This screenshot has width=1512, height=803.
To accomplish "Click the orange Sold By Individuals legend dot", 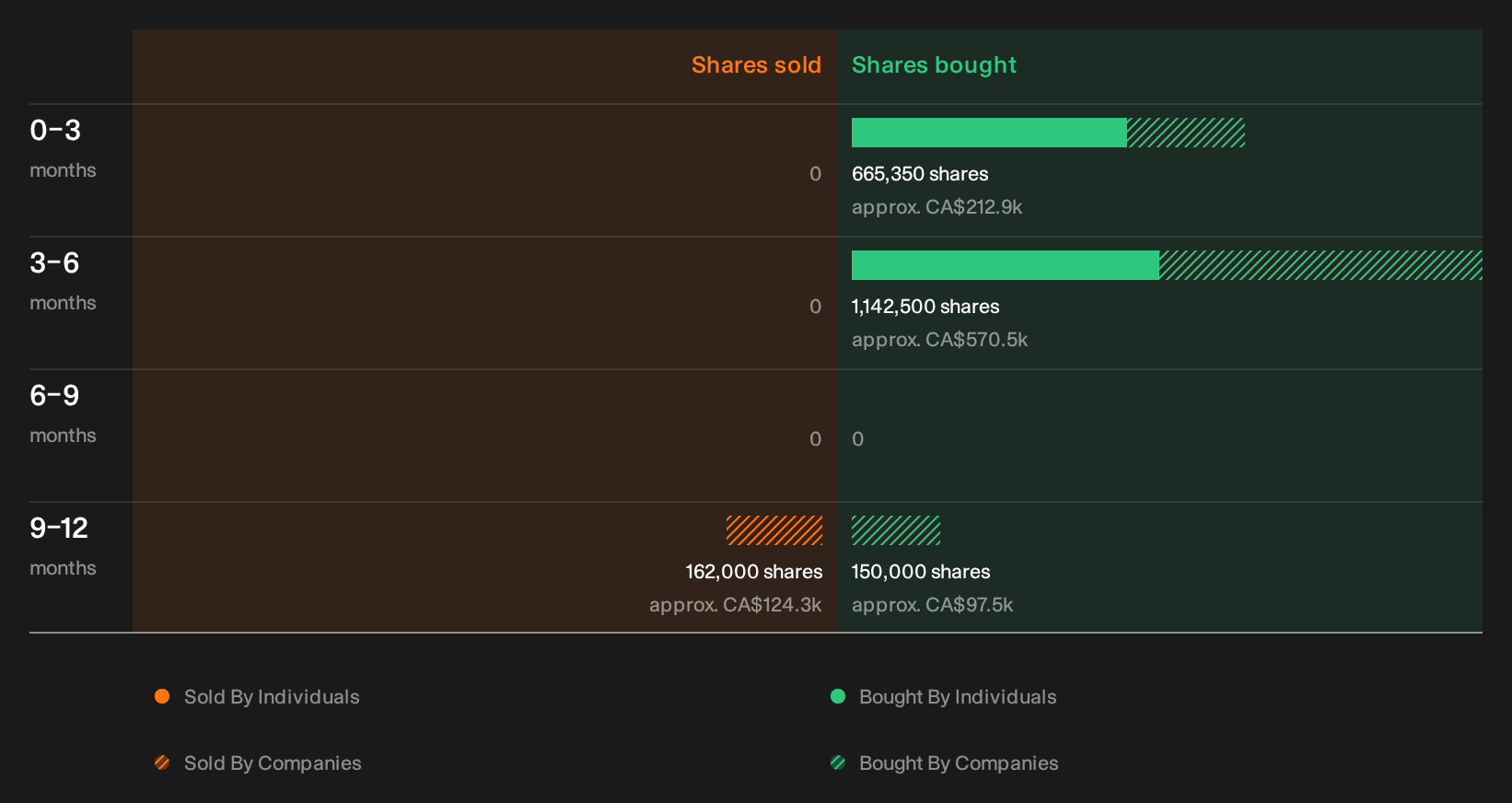I will [x=162, y=696].
